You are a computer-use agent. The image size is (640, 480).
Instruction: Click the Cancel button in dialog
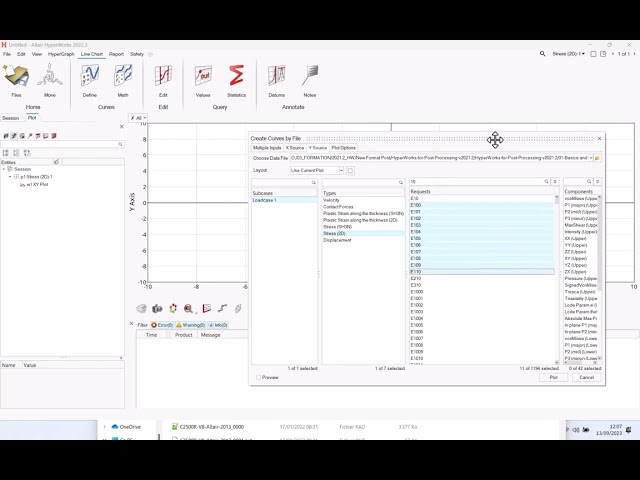587,378
